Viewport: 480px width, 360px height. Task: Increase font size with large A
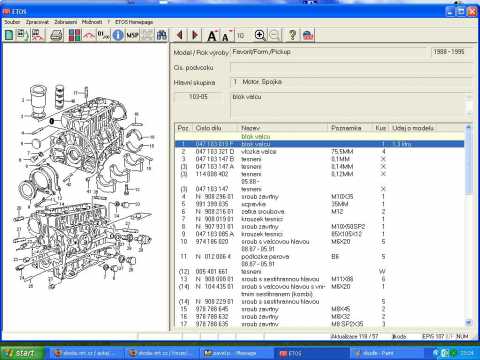click(x=212, y=35)
